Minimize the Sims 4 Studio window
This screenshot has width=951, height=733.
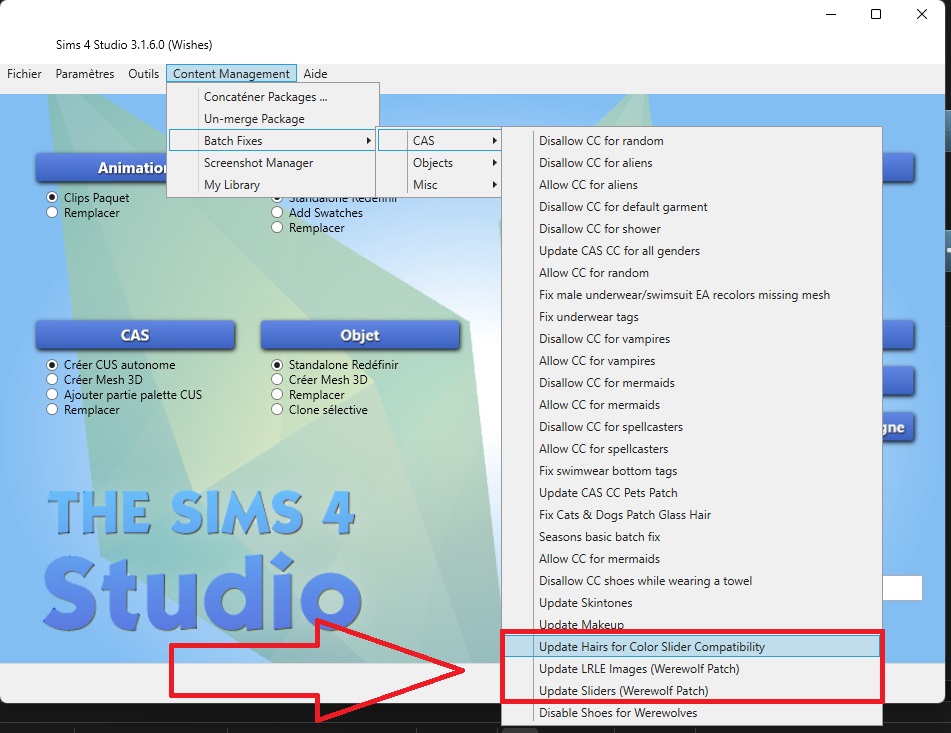tap(831, 14)
